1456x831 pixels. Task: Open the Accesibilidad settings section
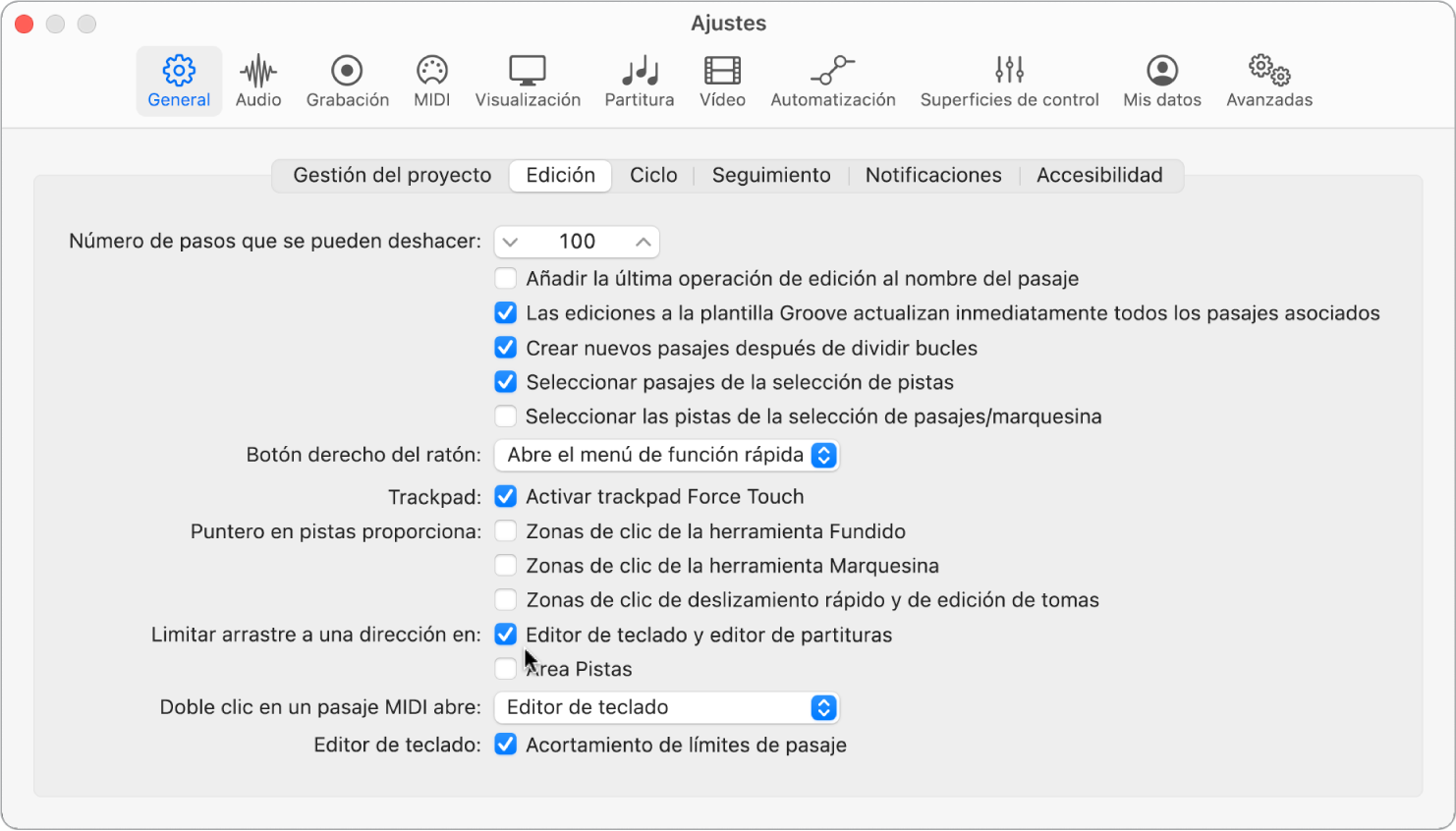(1099, 175)
